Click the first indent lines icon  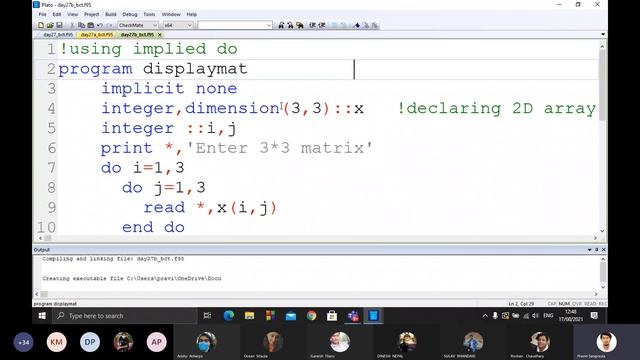312,25
